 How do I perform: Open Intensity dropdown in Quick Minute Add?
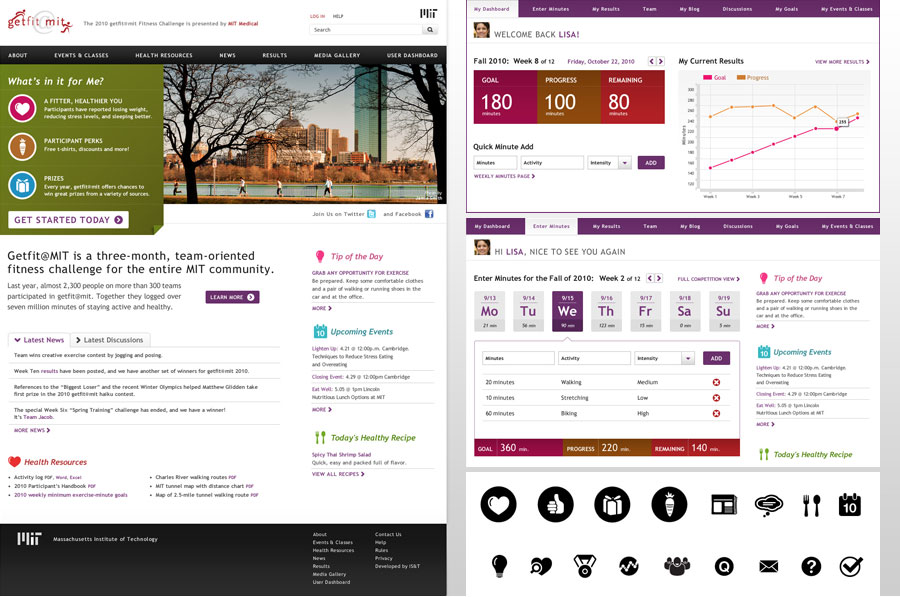624,163
